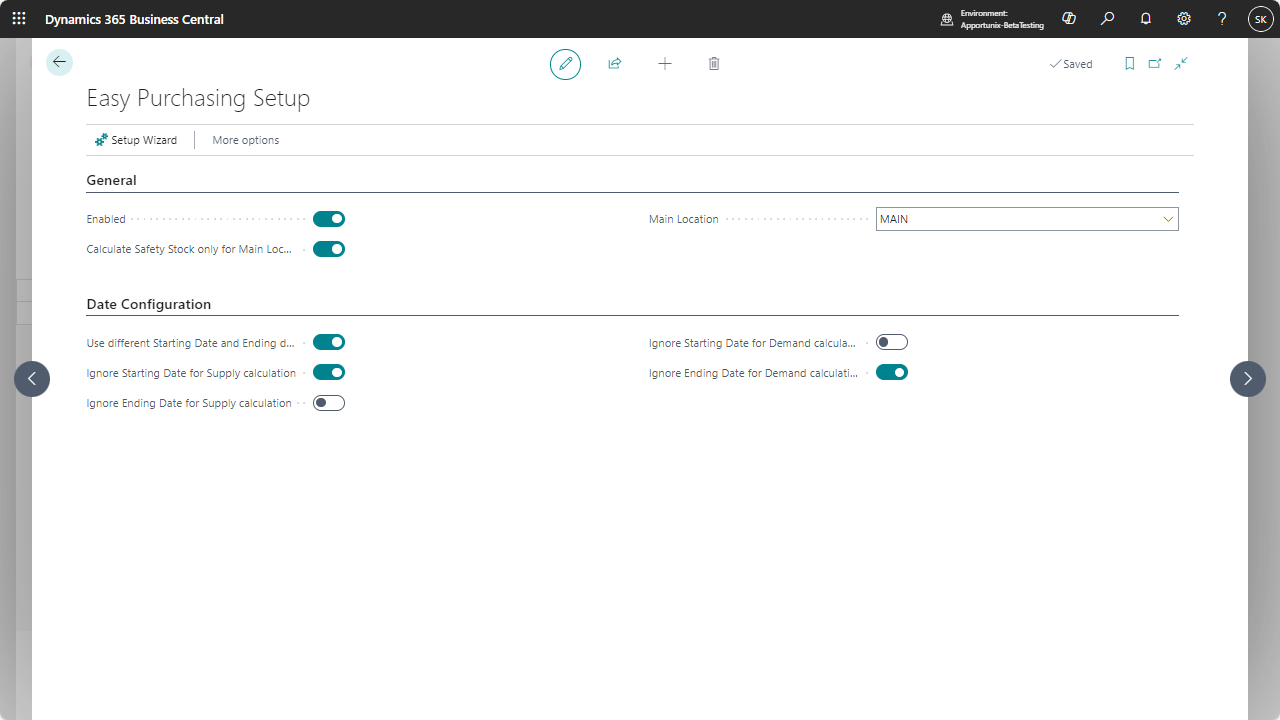
Task: Go to previous record with left chevron
Action: click(x=32, y=378)
